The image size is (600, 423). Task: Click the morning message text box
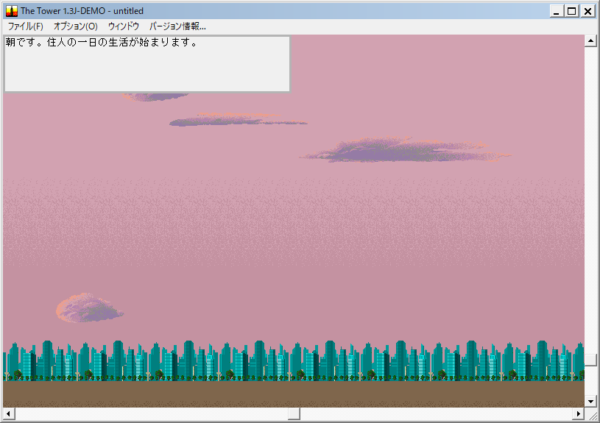[147, 64]
